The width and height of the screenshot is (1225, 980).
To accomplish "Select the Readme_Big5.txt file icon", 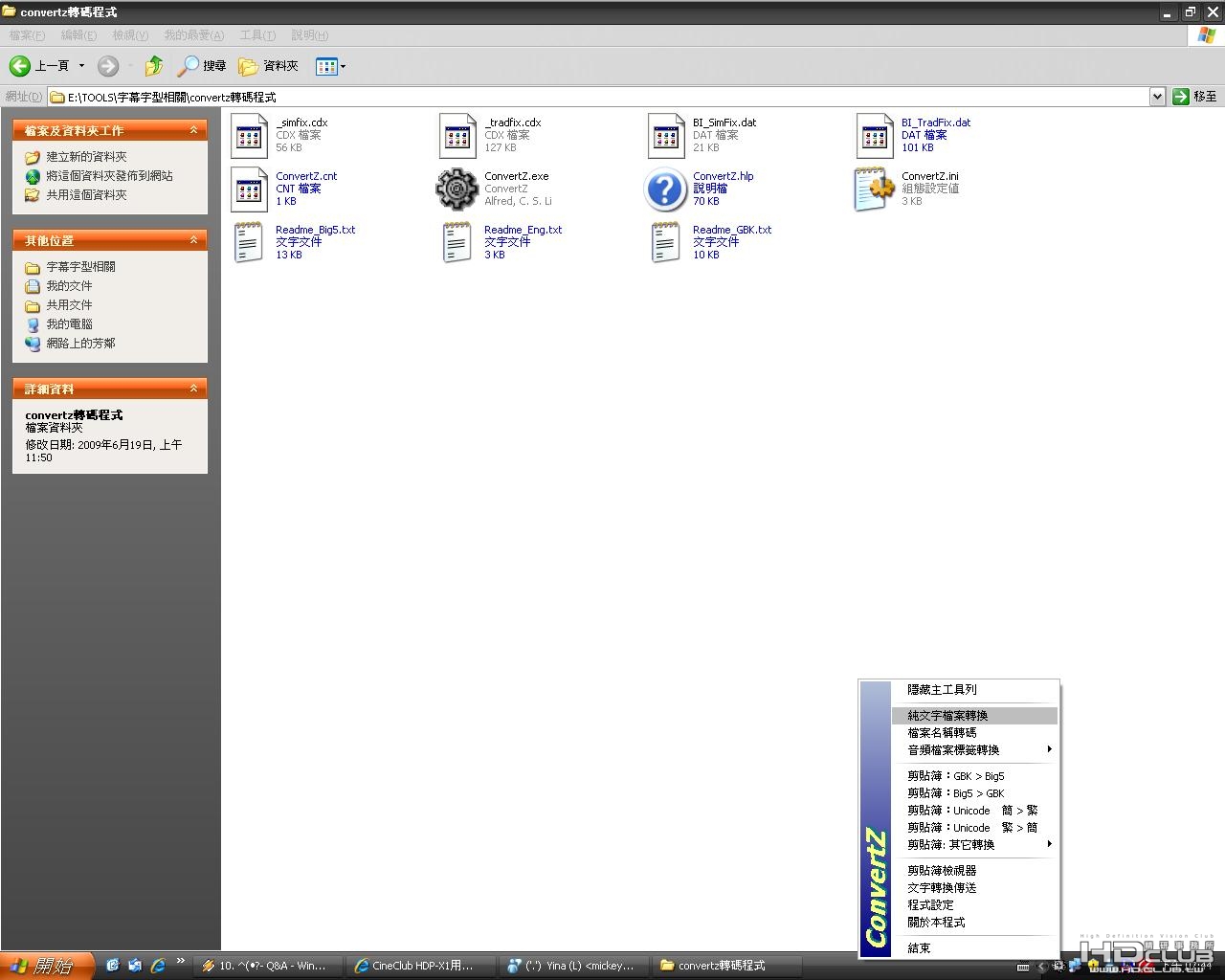I will click(x=248, y=242).
